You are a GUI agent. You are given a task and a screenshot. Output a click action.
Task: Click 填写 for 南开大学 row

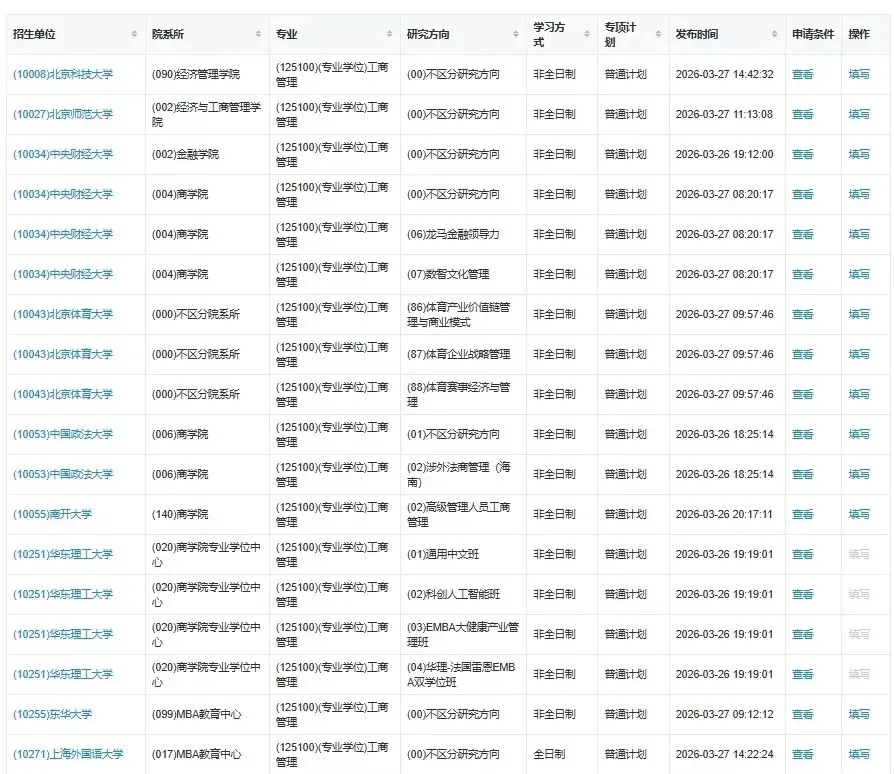tap(859, 514)
